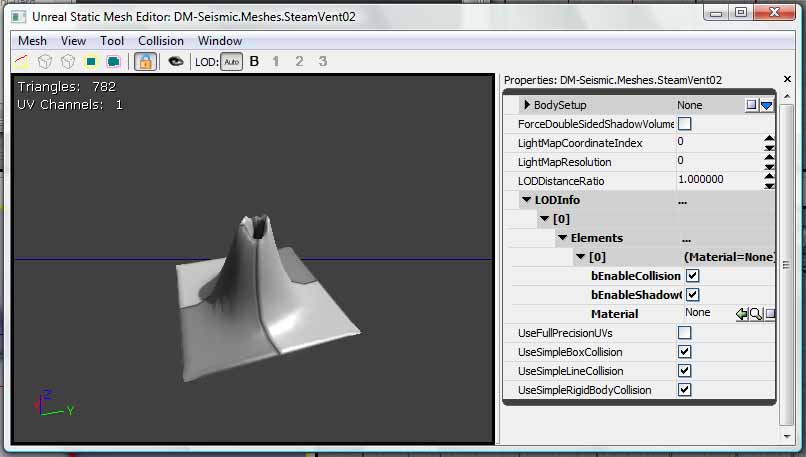Uncheck the bEnableCollision checkbox
The height and width of the screenshot is (457, 806).
692,276
